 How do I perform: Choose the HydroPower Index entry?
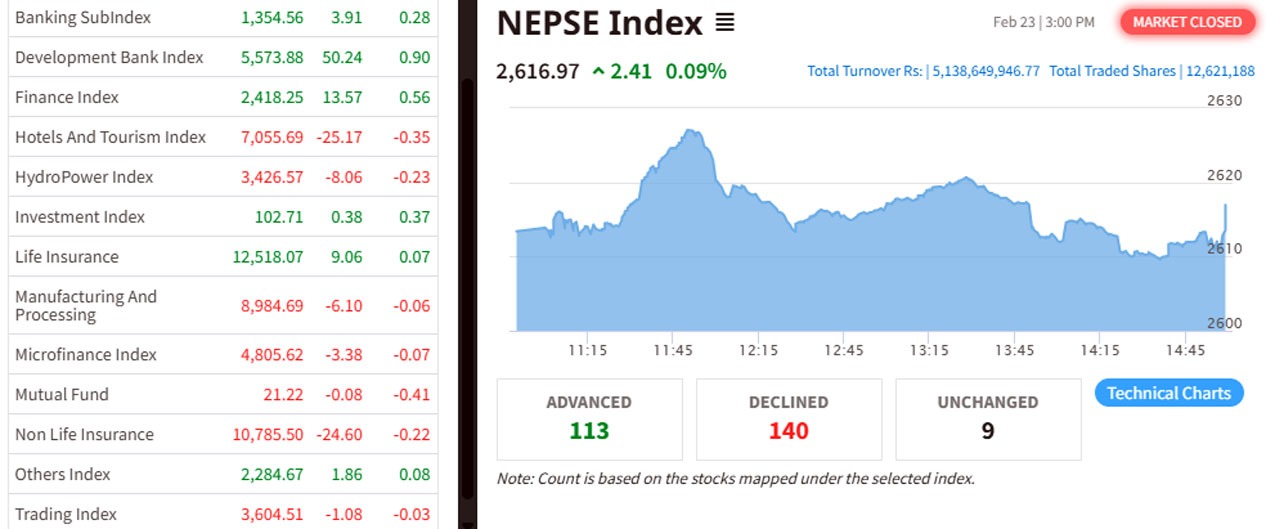[84, 177]
